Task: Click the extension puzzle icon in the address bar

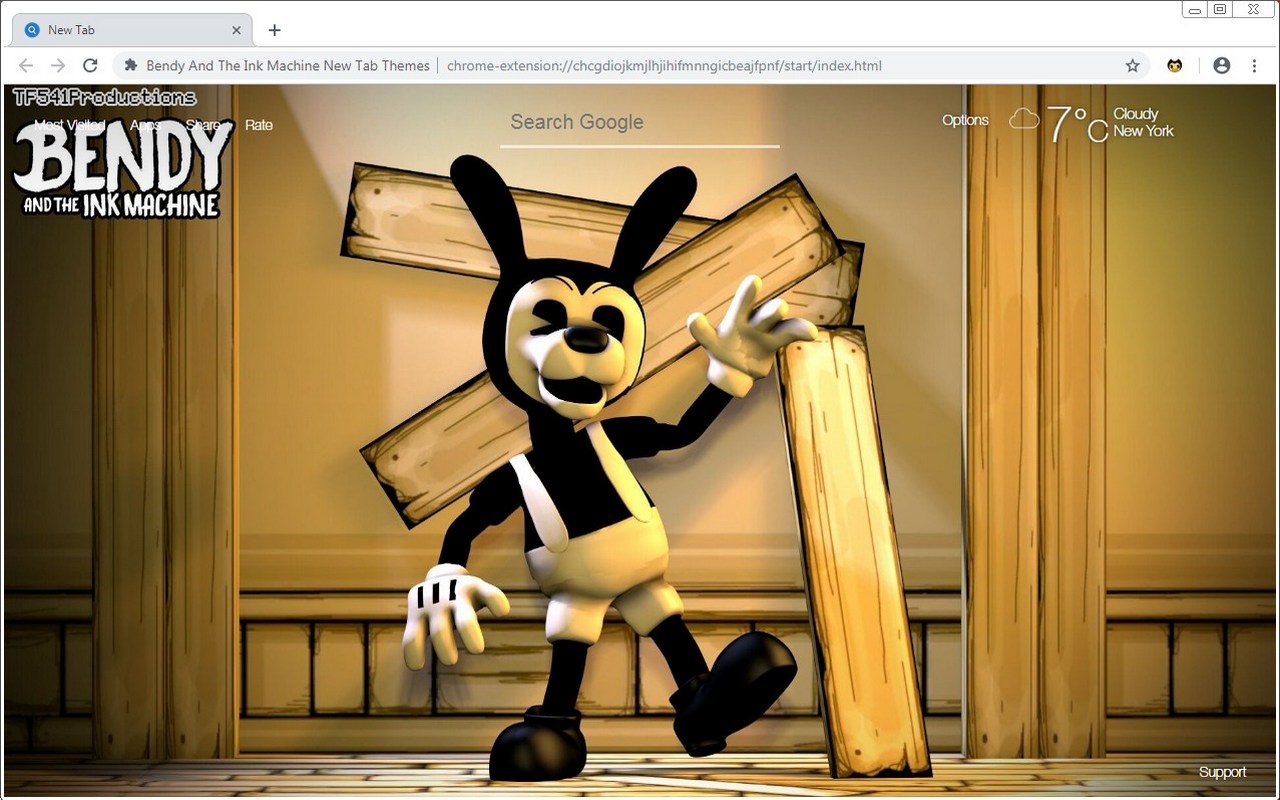Action: [131, 65]
